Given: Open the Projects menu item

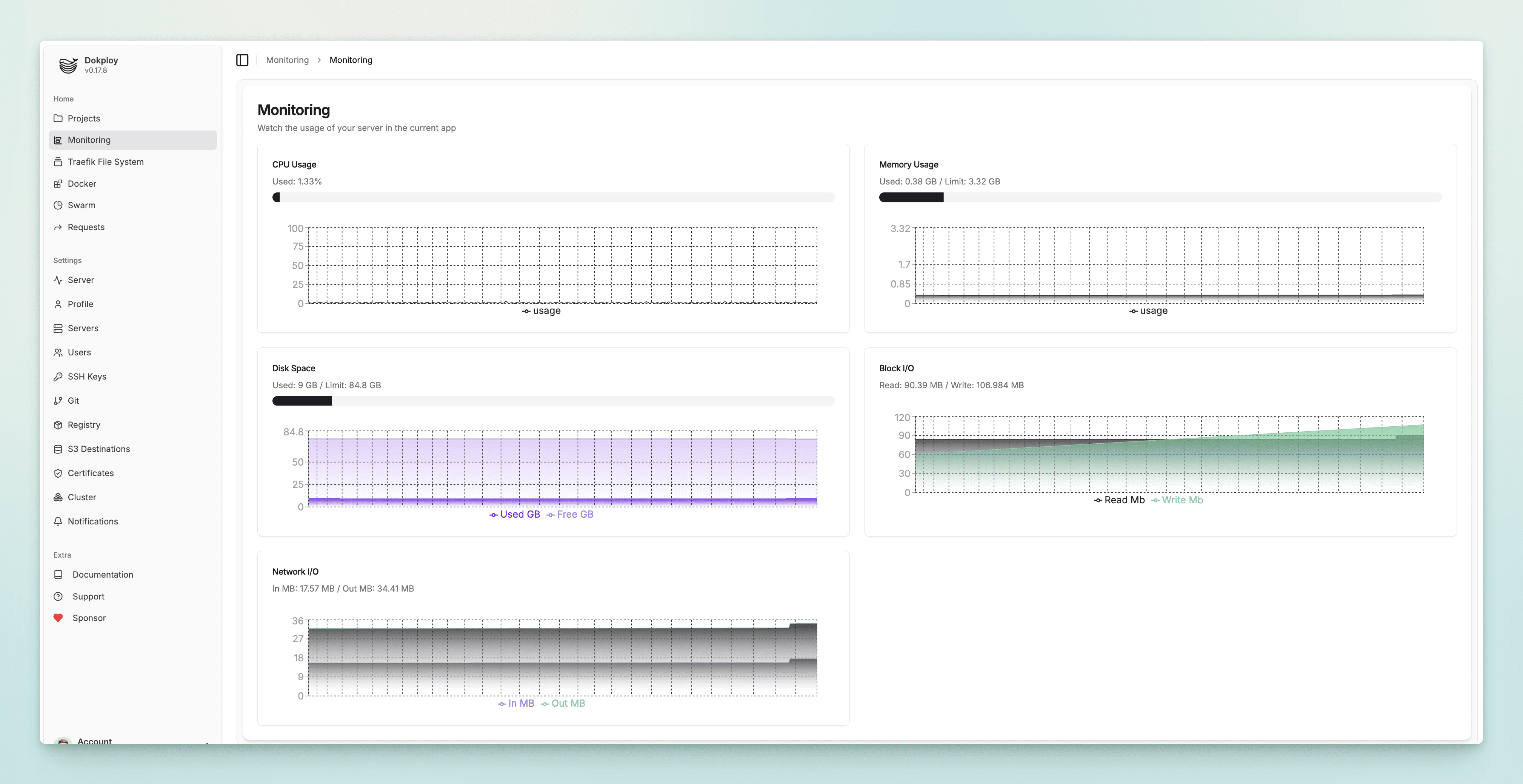Looking at the screenshot, I should (x=84, y=118).
